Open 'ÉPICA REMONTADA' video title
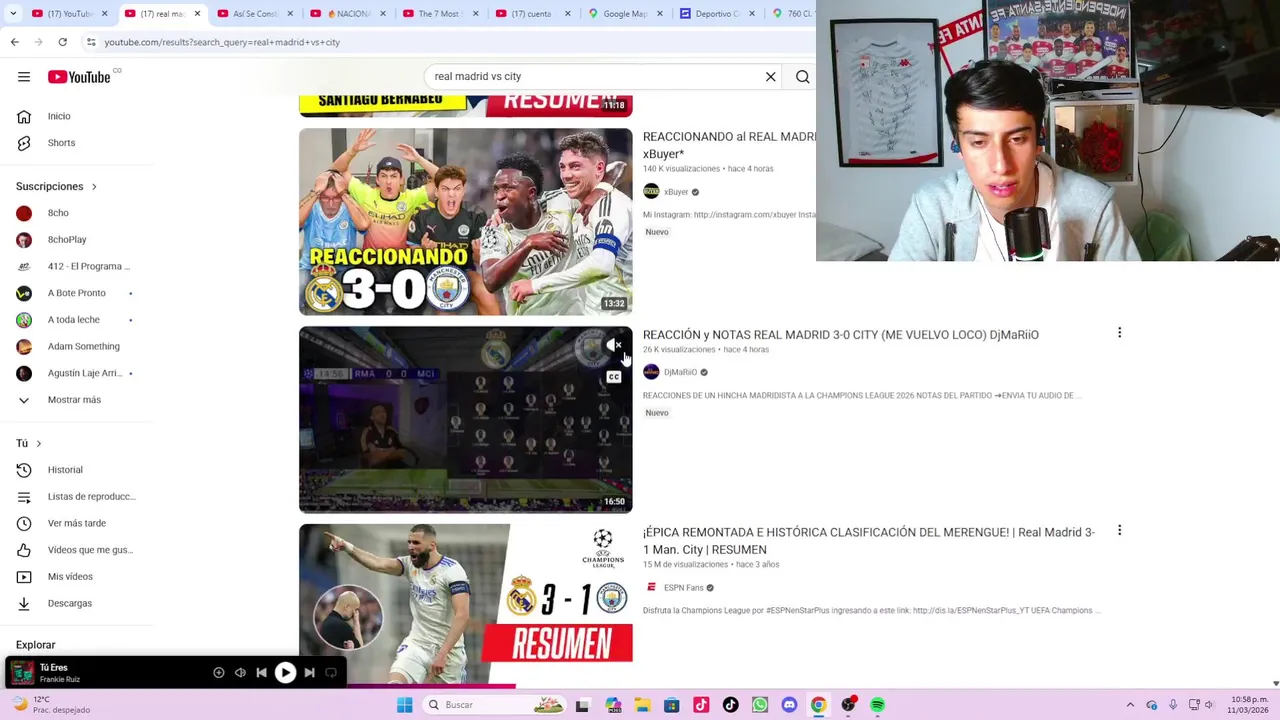This screenshot has height=720, width=1280. (x=869, y=541)
